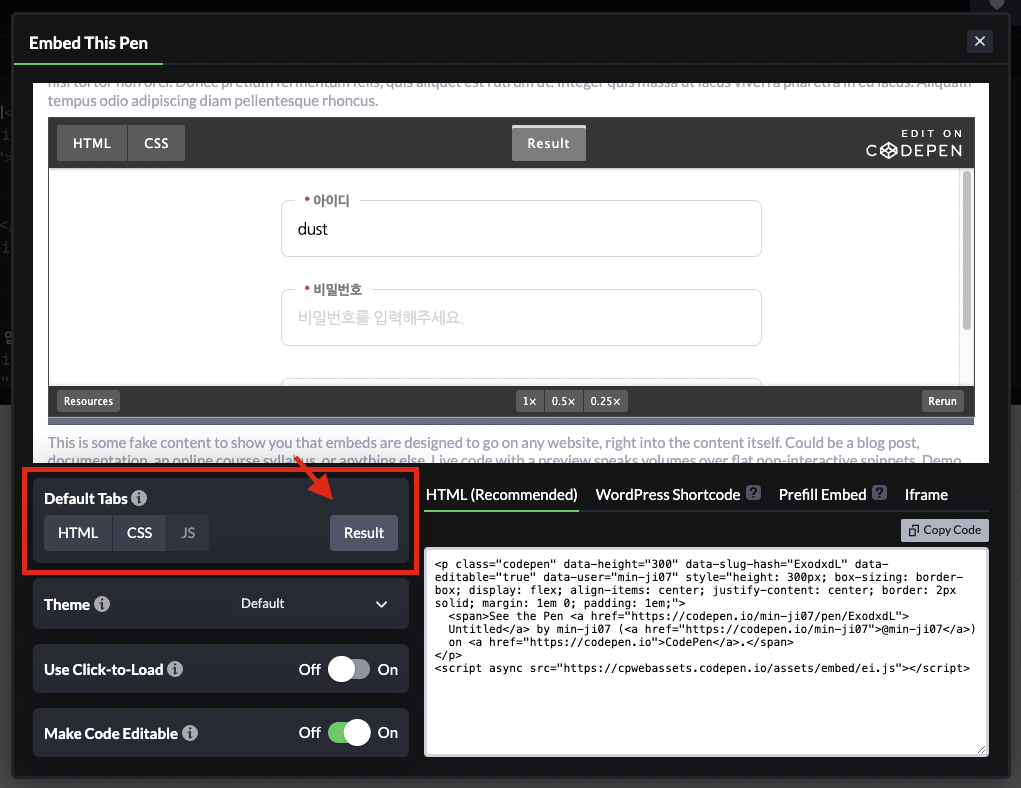Click the embed preview vertical scrollbar
The image size is (1021, 788).
(x=967, y=251)
